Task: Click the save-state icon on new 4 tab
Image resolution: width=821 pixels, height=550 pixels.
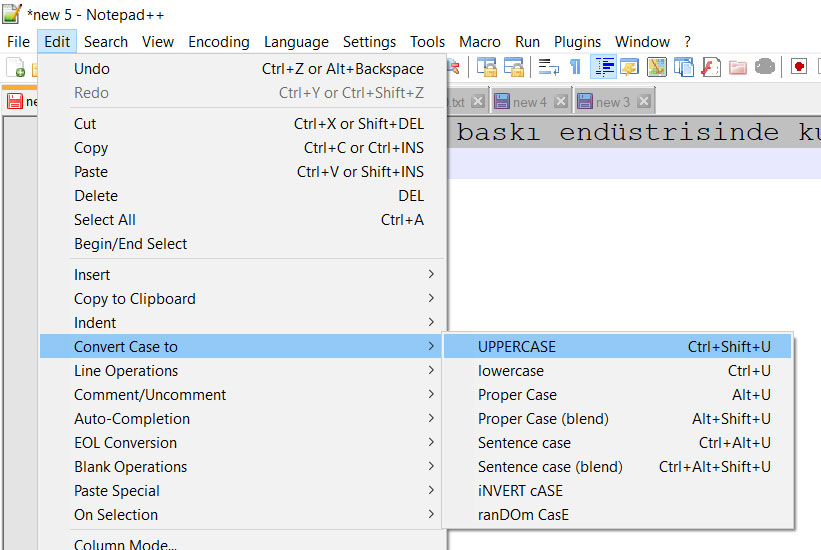Action: coord(502,101)
